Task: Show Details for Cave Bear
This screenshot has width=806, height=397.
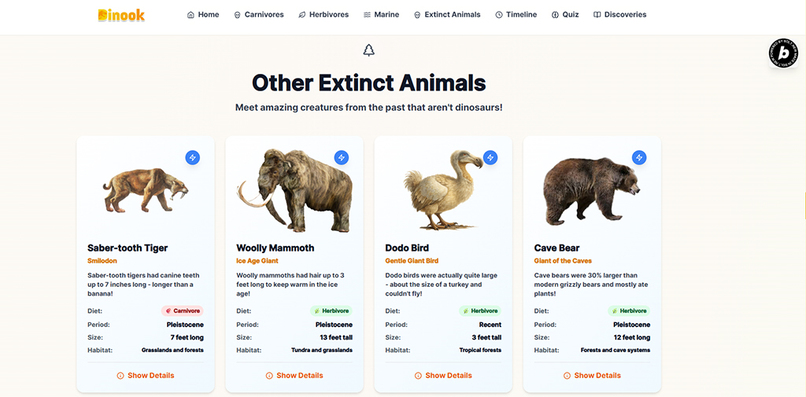Action: (592, 375)
